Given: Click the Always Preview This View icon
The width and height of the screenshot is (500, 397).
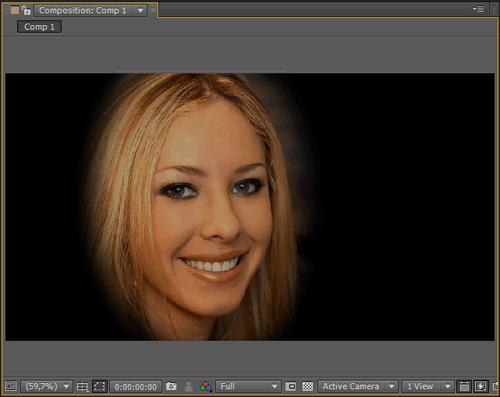Looking at the screenshot, I should coord(11,386).
